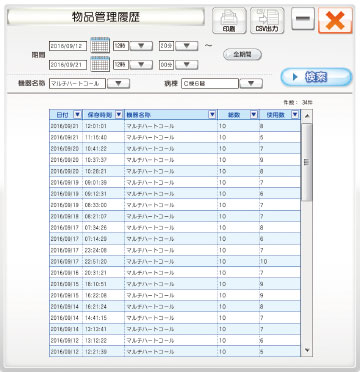Viewport: 360px width, 372px height.
Task: Click the 検索 search button
Action: [x=316, y=77]
